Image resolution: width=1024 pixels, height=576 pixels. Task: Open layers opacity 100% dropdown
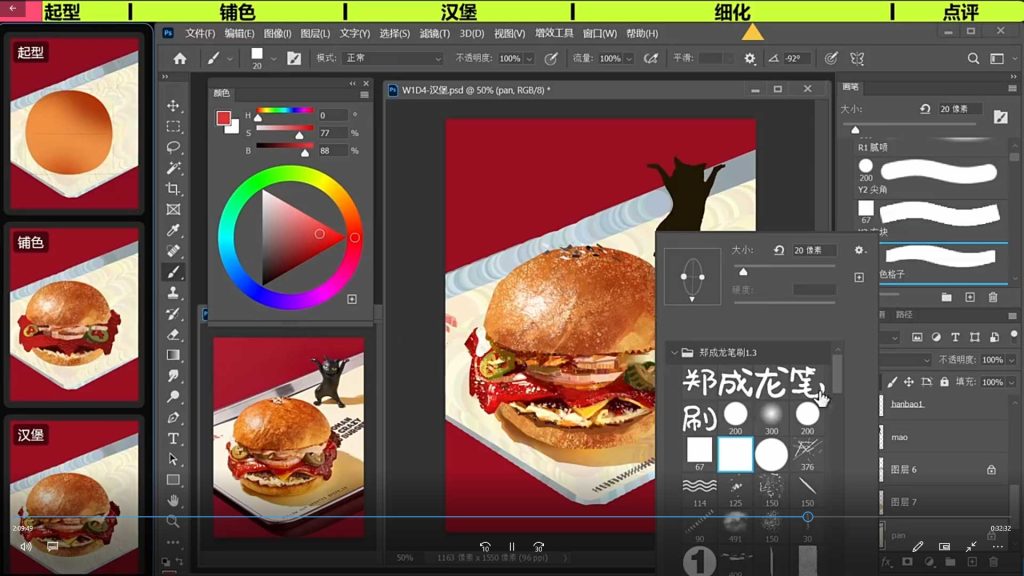pos(1012,360)
